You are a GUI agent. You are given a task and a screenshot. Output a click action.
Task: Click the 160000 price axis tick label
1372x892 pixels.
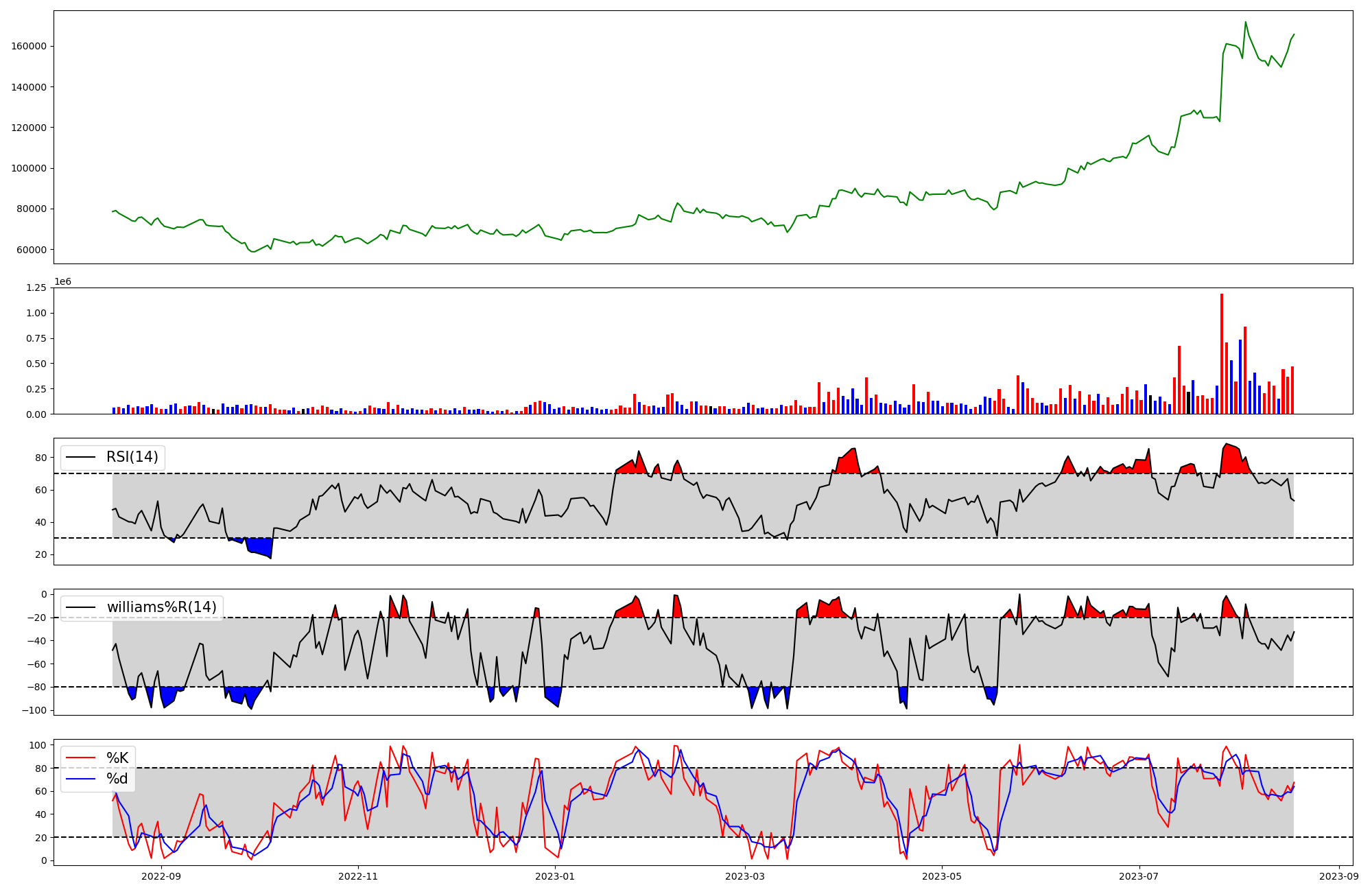click(x=28, y=46)
